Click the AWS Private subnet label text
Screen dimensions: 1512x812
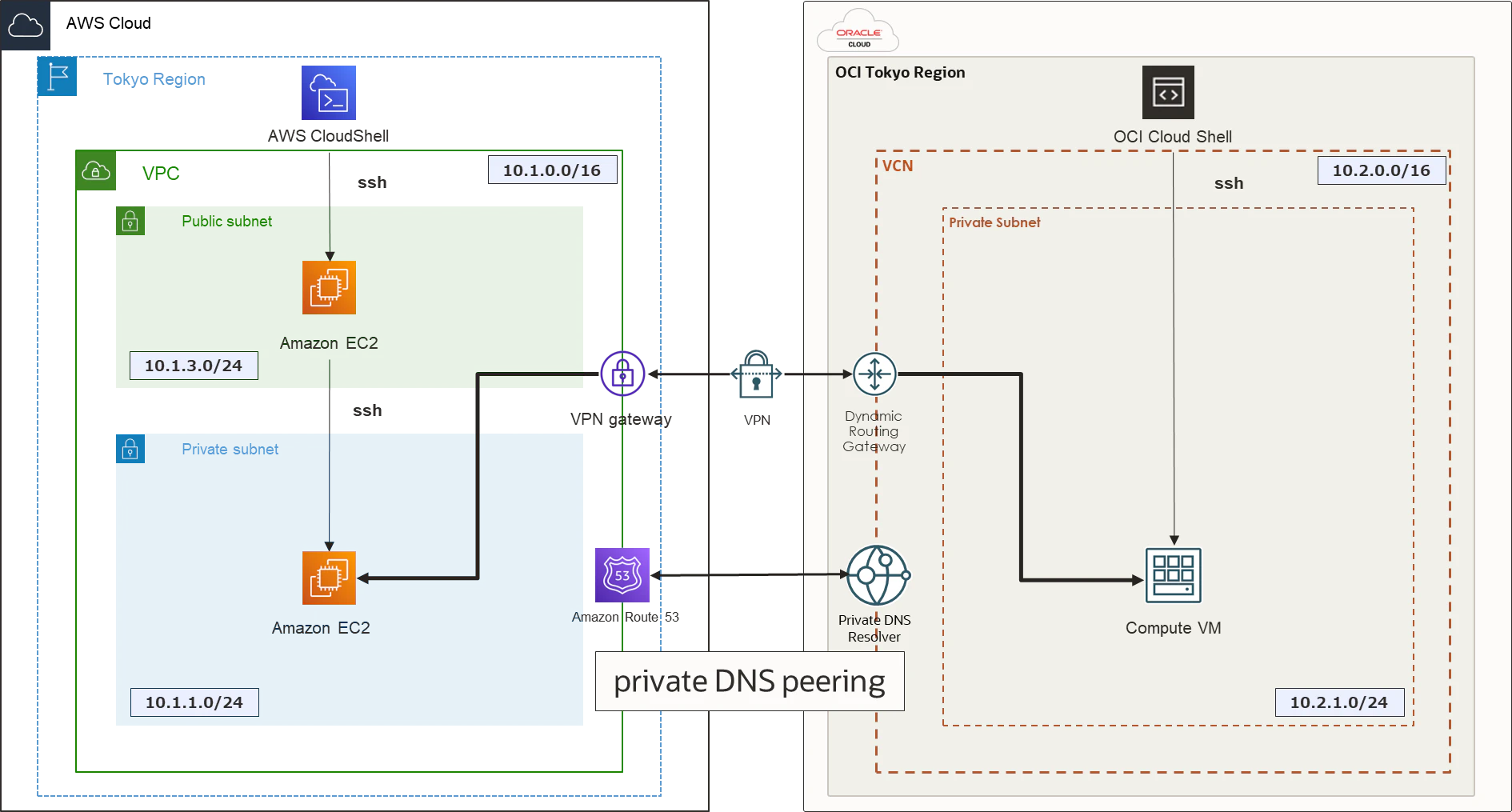click(x=230, y=449)
